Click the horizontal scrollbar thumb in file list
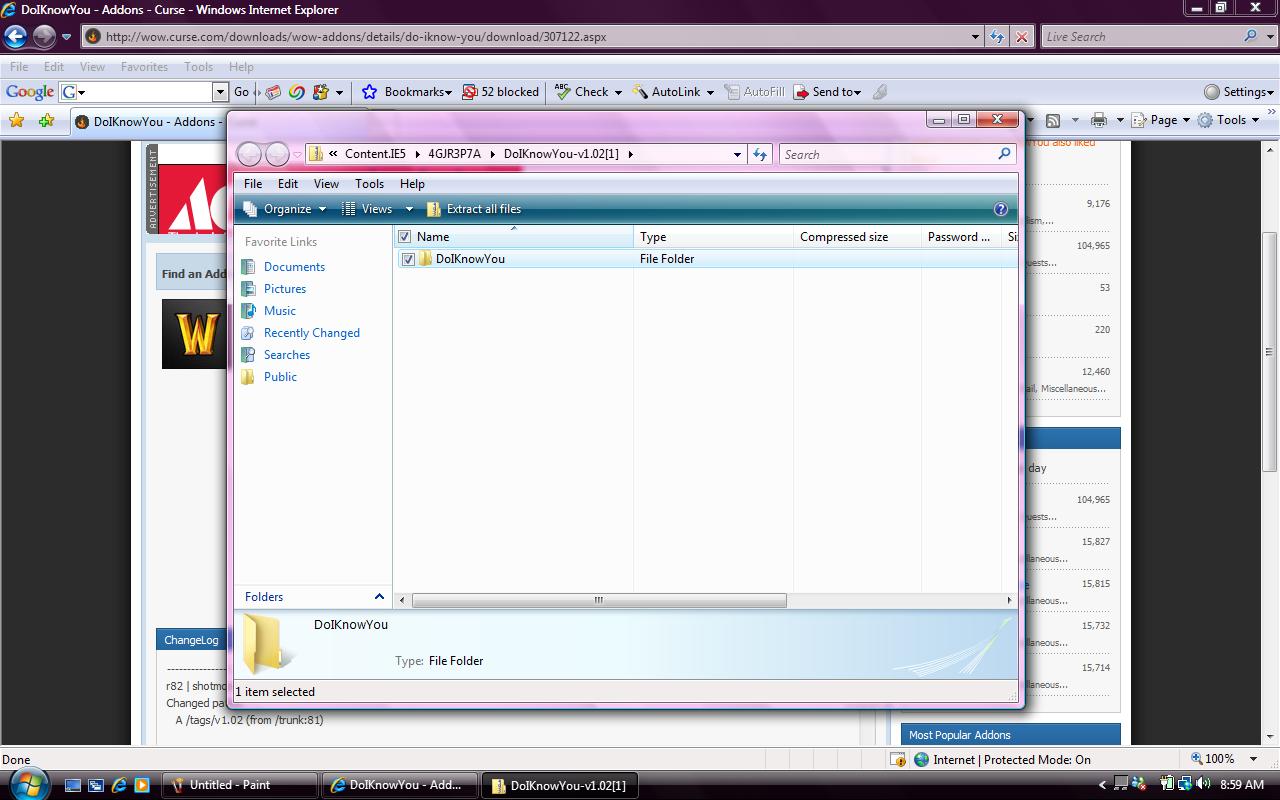Image resolution: width=1280 pixels, height=800 pixels. 599,600
